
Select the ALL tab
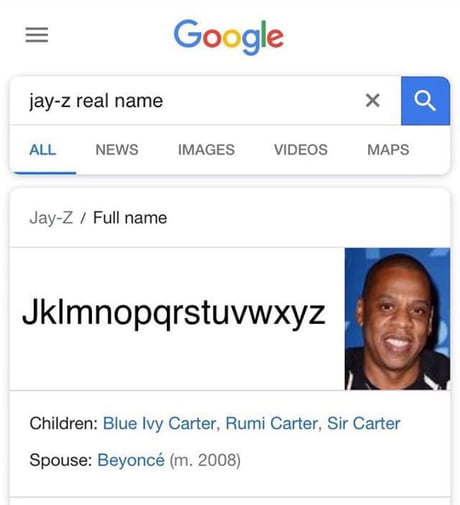click(x=43, y=150)
